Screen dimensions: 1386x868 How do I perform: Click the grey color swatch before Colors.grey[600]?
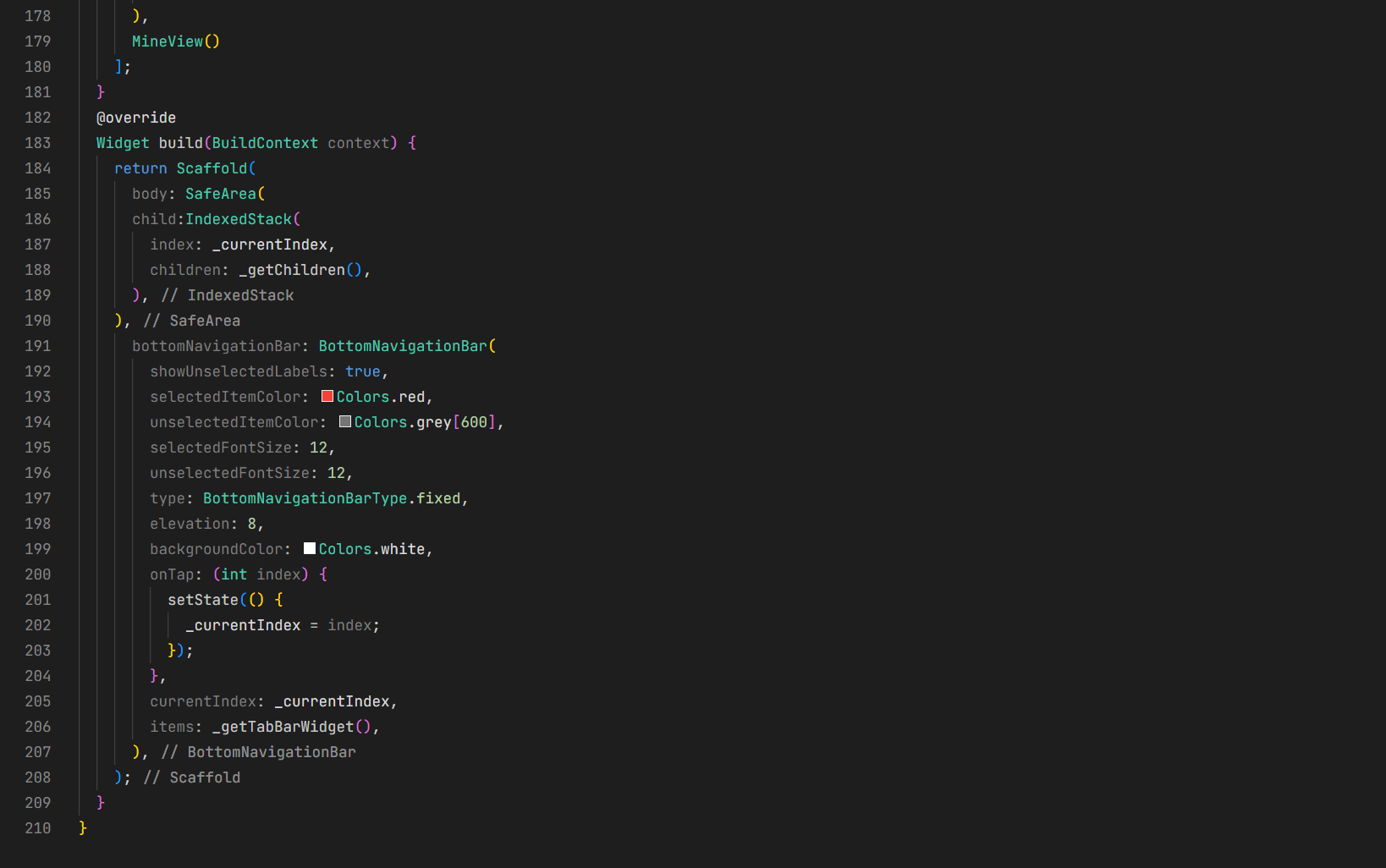[345, 421]
